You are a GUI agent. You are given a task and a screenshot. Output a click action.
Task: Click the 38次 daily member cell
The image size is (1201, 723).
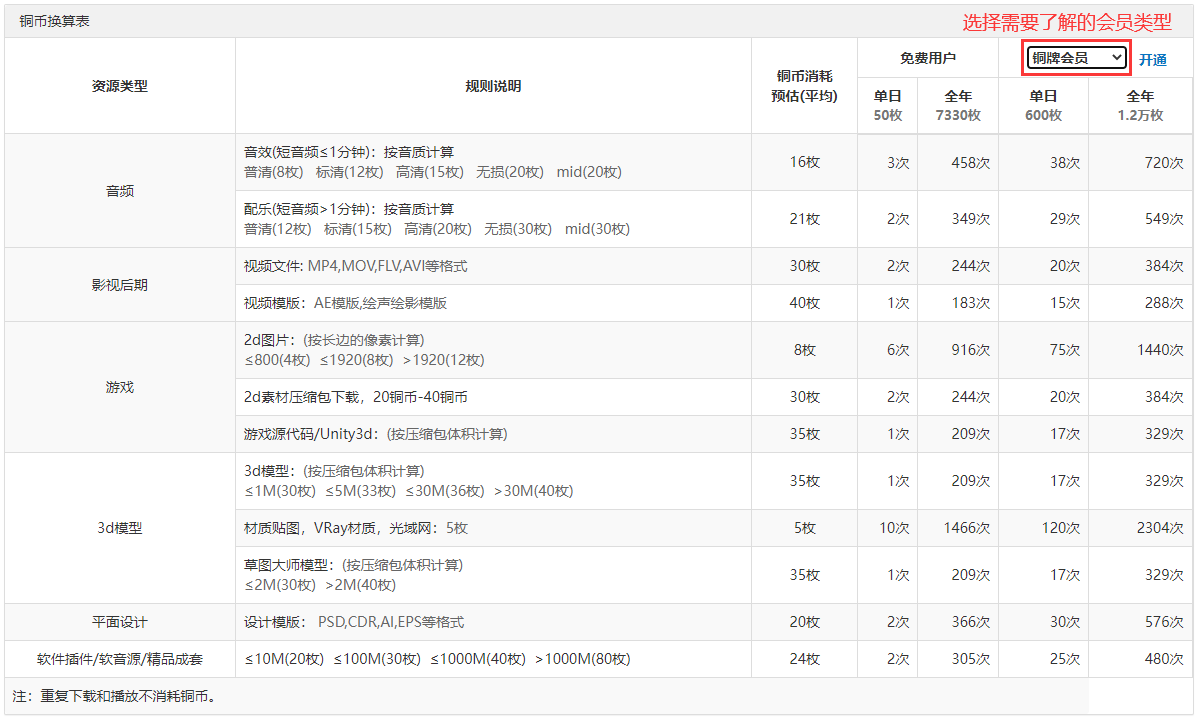(x=1044, y=162)
